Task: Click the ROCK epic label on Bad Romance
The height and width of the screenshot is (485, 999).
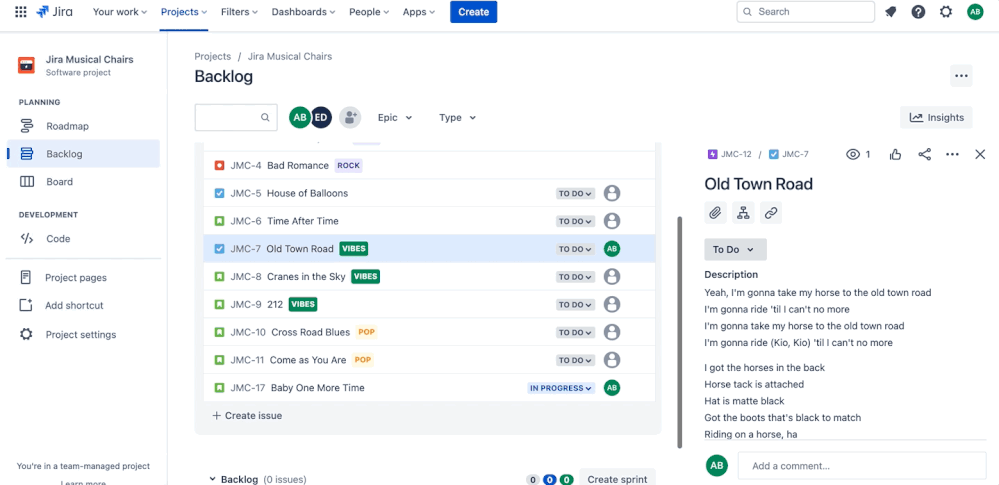Action: 349,166
